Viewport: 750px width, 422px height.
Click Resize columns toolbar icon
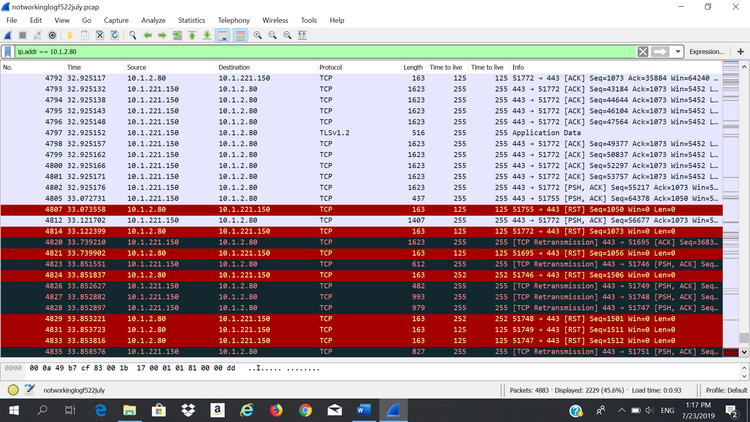(303, 35)
